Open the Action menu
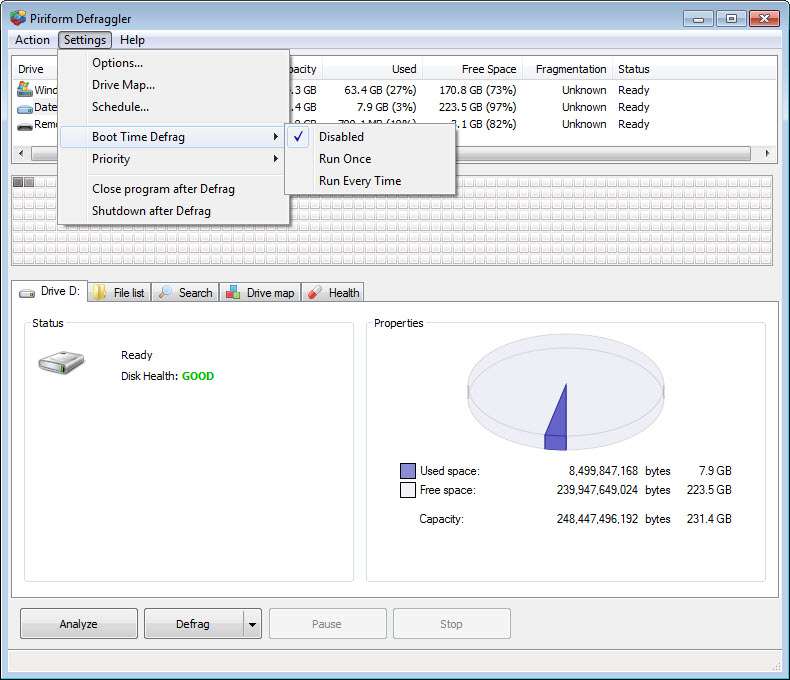Screen dimensions: 790x680 pos(32,40)
